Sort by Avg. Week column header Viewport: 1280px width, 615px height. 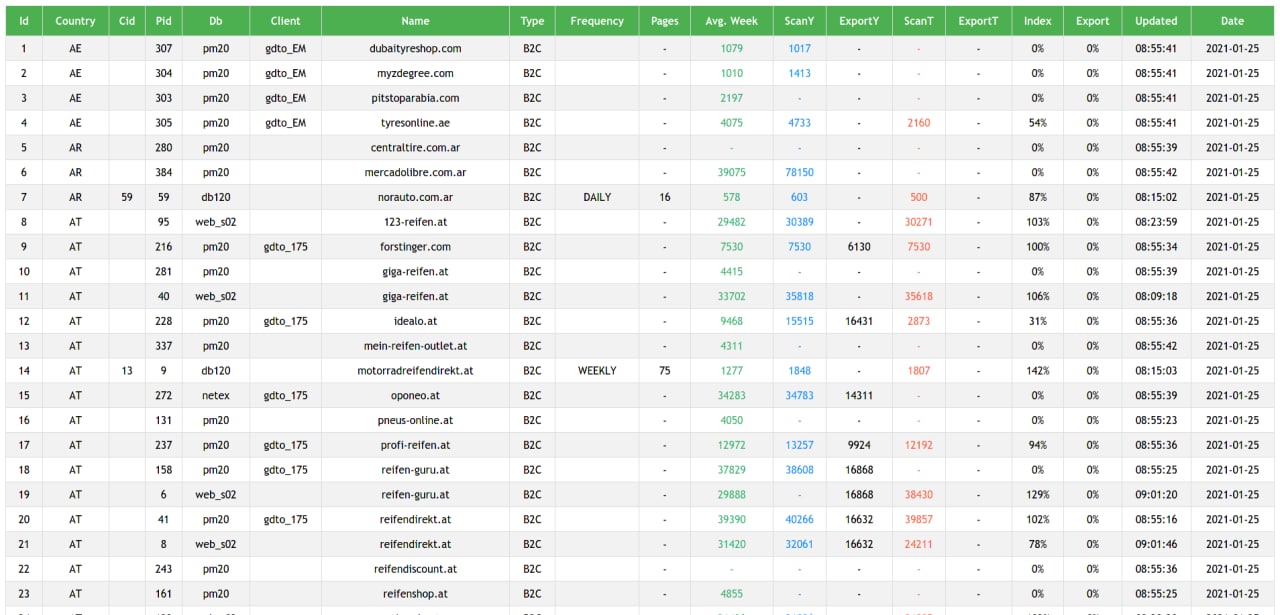click(x=732, y=21)
